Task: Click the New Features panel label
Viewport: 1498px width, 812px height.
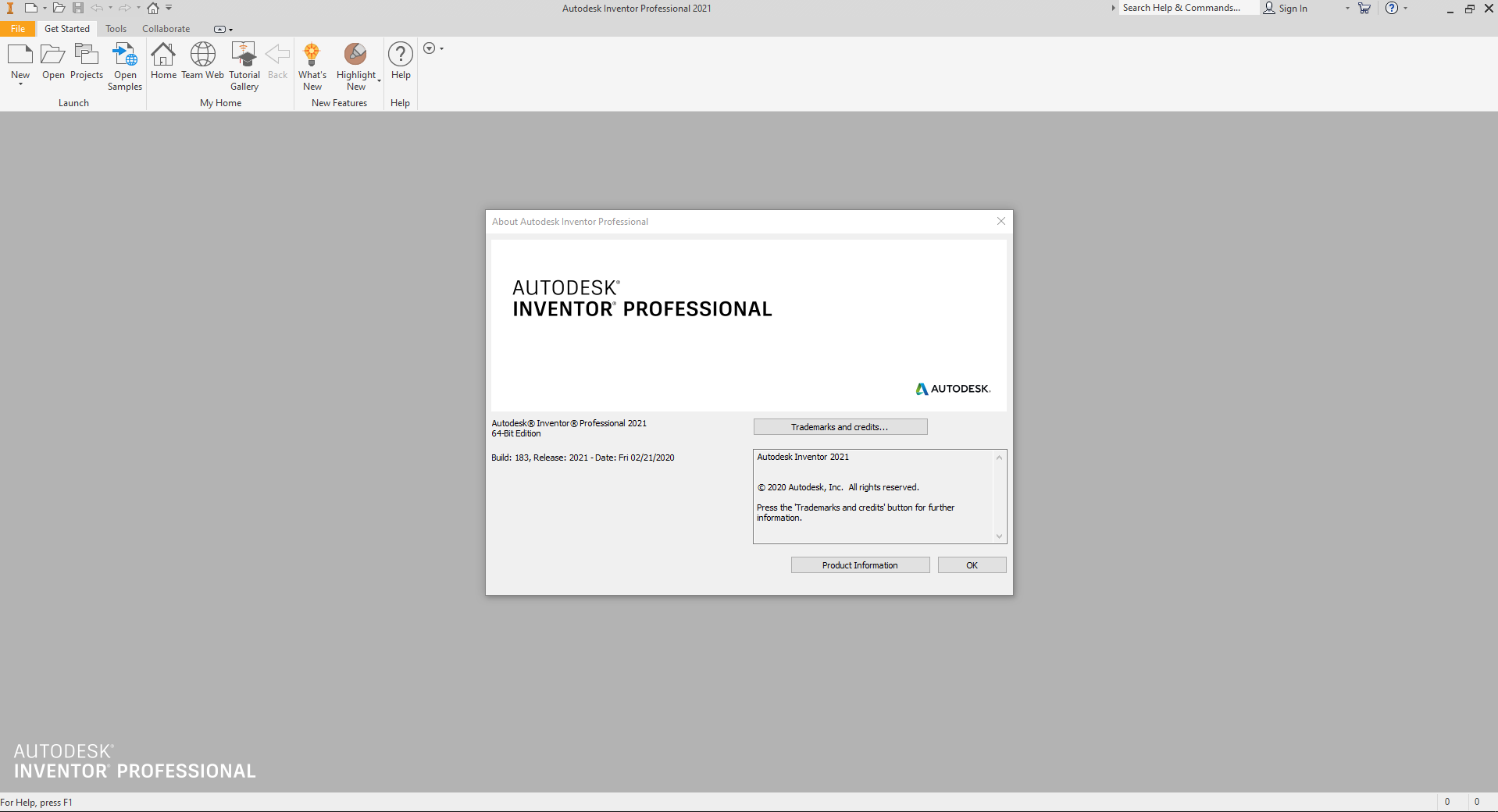Action: click(339, 103)
